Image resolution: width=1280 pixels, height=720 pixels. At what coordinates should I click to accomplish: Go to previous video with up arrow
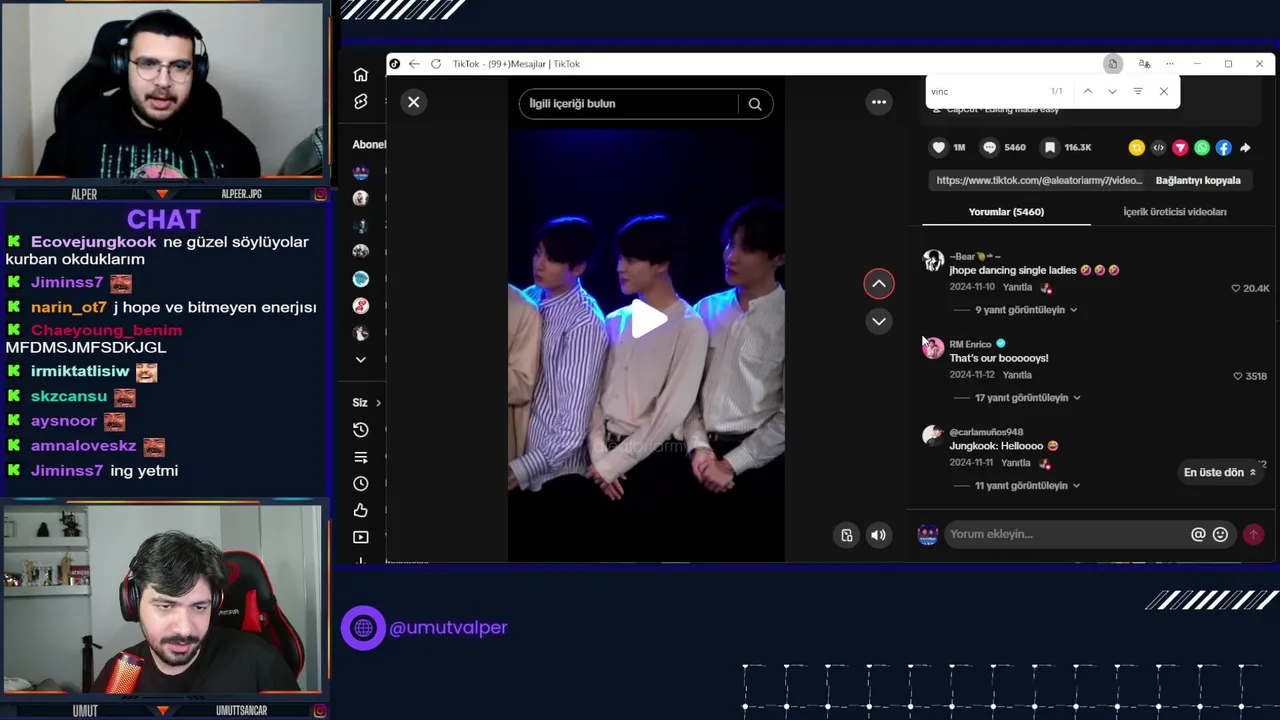tap(879, 284)
